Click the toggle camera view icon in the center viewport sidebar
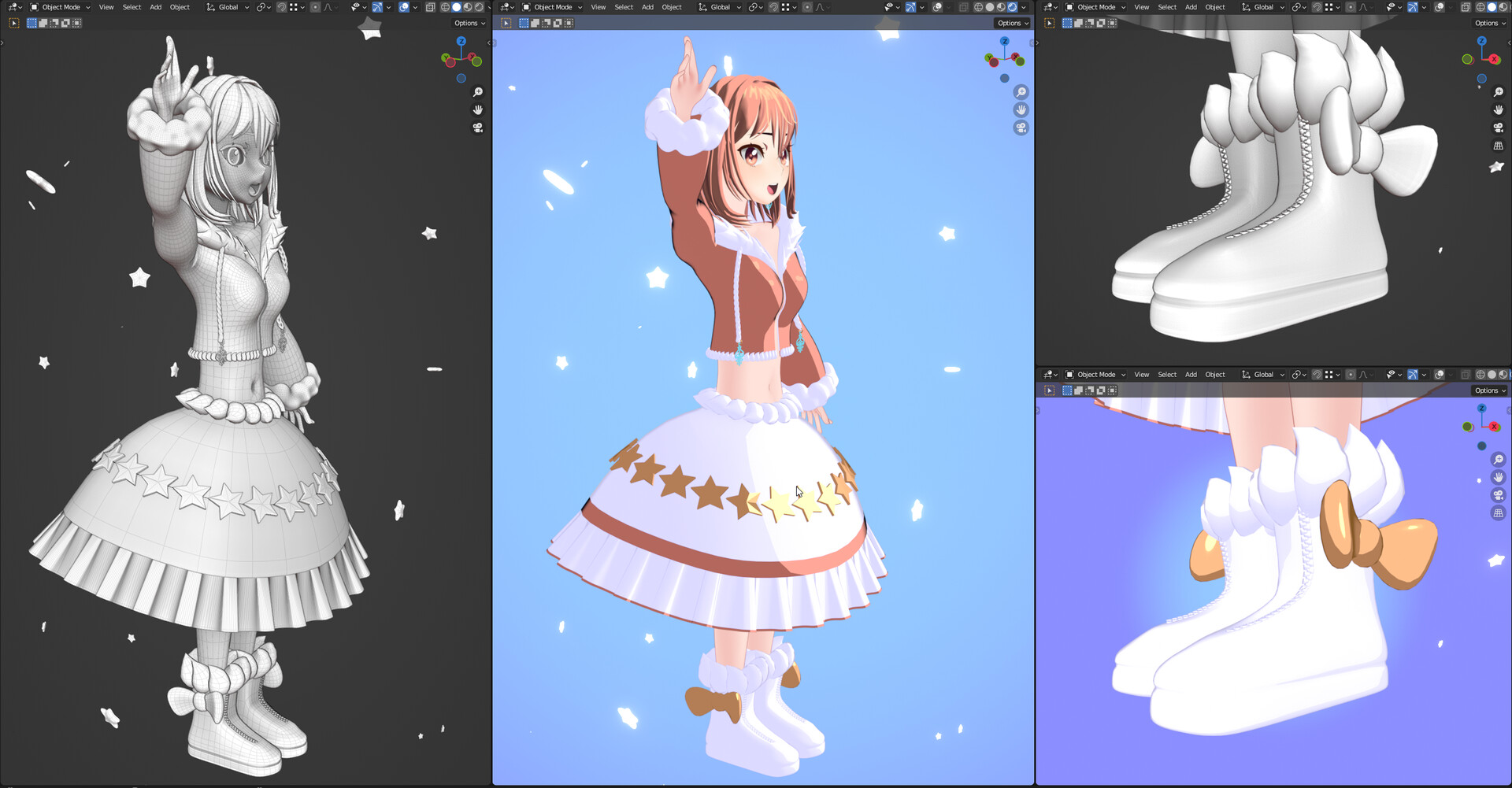 click(x=1021, y=128)
